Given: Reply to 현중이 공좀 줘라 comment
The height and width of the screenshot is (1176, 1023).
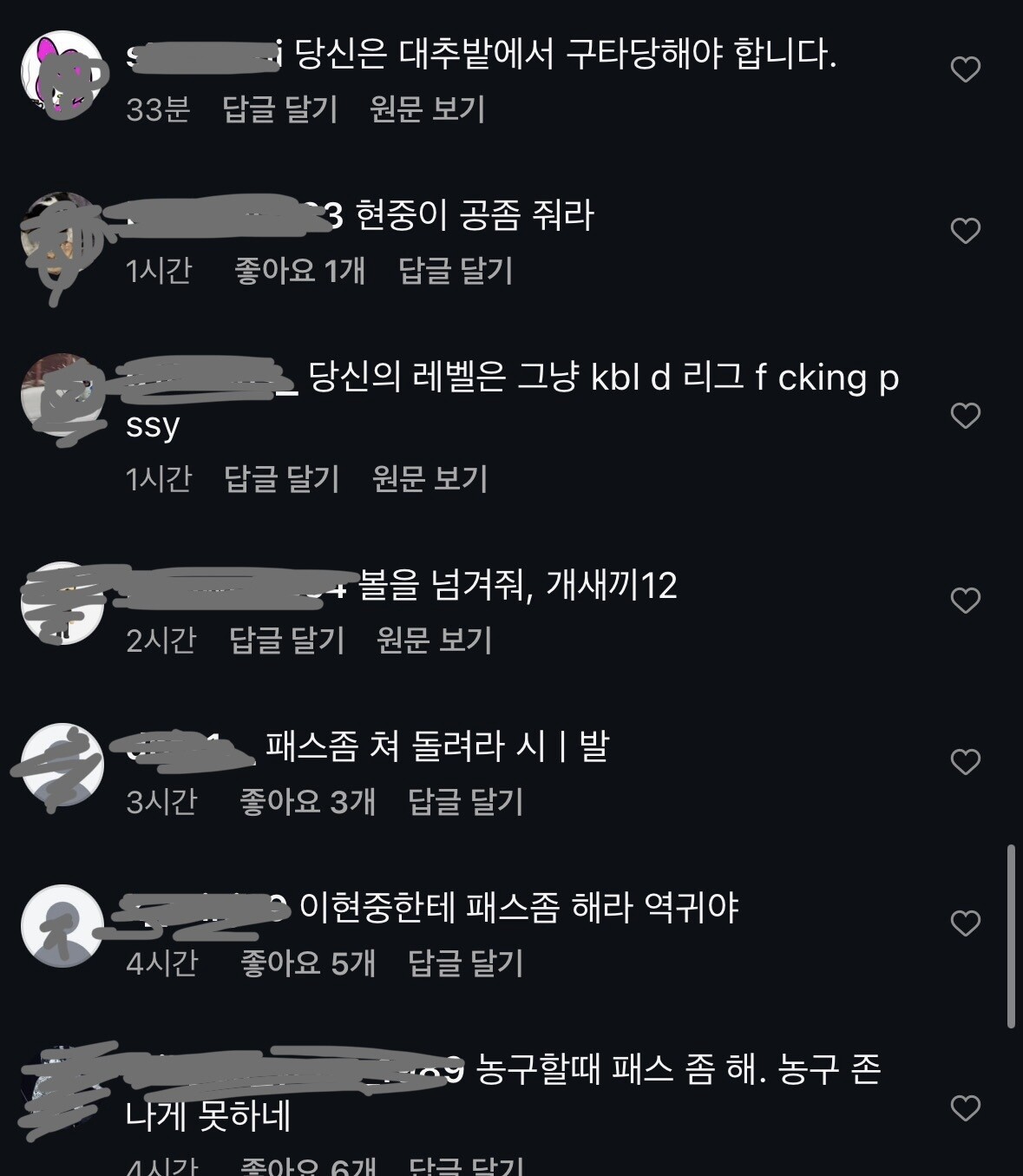Looking at the screenshot, I should pos(456,271).
